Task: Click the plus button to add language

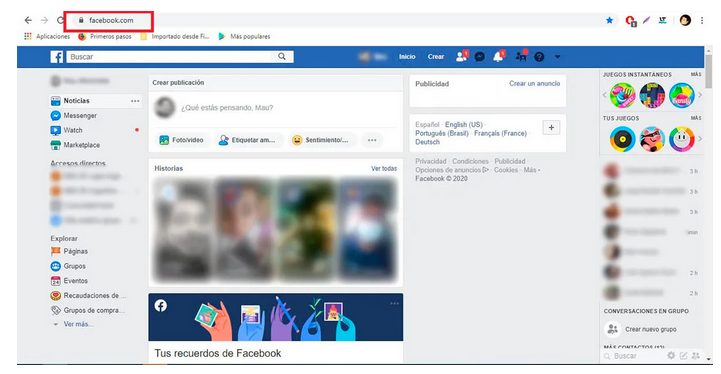Action: tap(551, 127)
